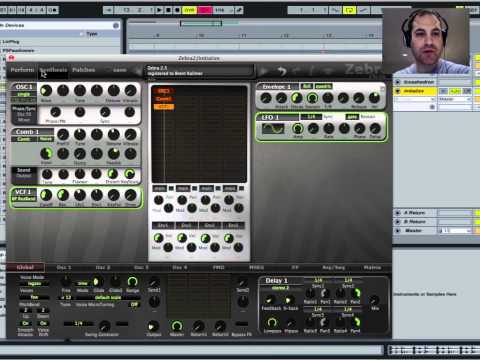Open the Delay 1 'stereo 2' mode dropdown
The width and height of the screenshot is (480, 360).
point(281,288)
